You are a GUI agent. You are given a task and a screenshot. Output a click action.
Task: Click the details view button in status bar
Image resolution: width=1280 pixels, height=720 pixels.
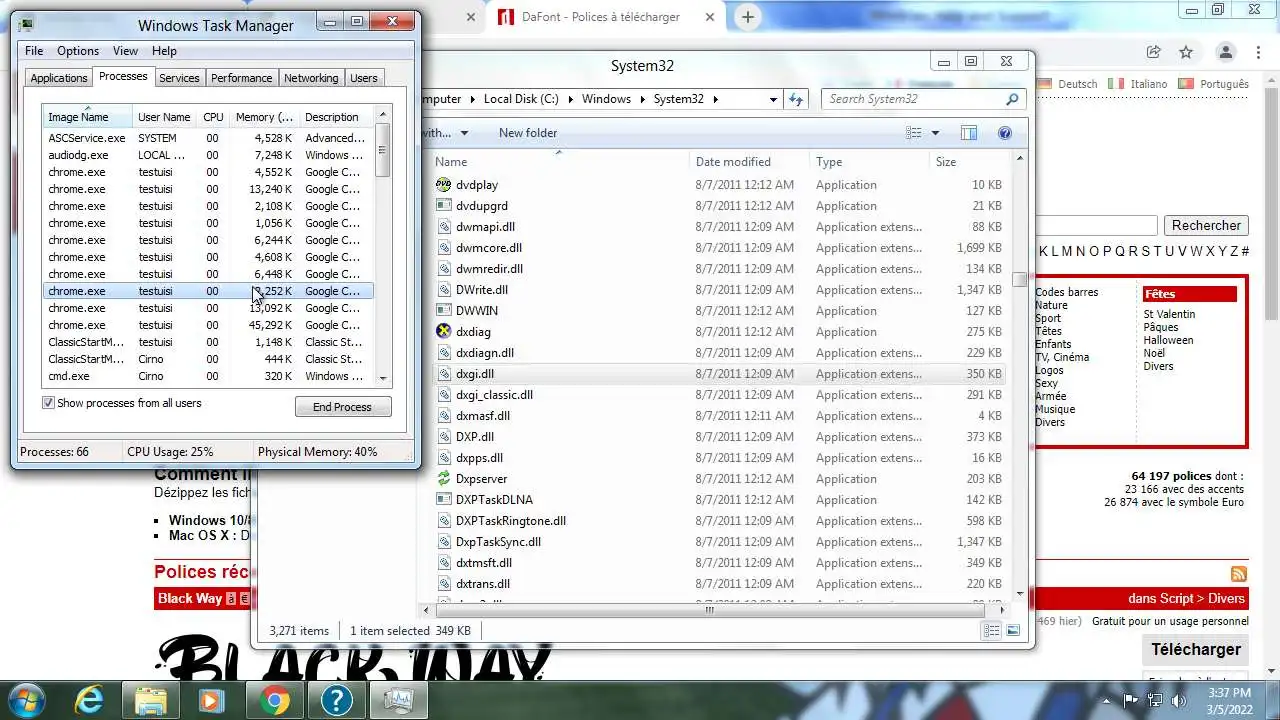click(x=991, y=631)
